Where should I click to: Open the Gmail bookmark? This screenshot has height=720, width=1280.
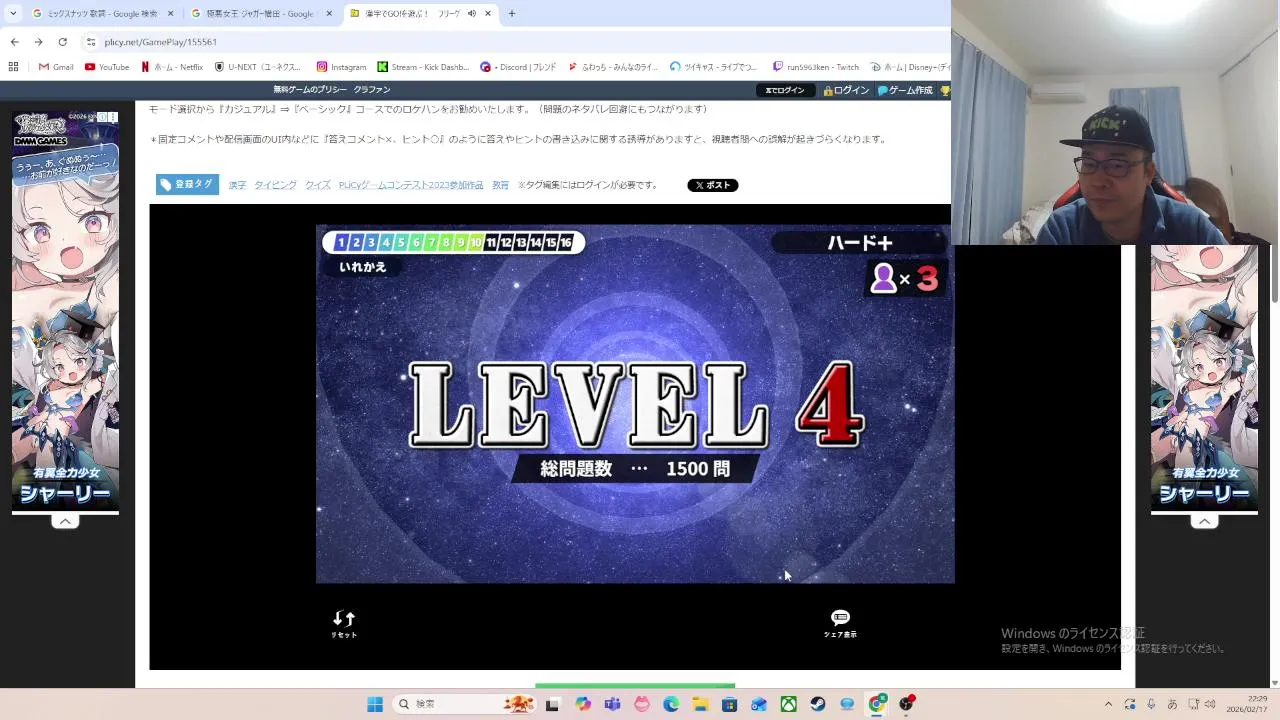56,67
